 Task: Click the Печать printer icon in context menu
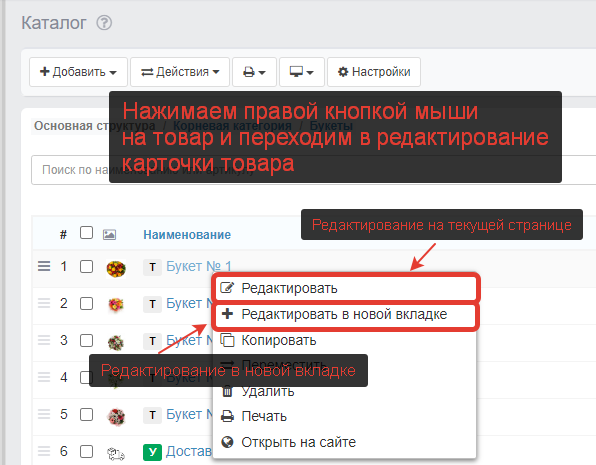click(x=227, y=416)
